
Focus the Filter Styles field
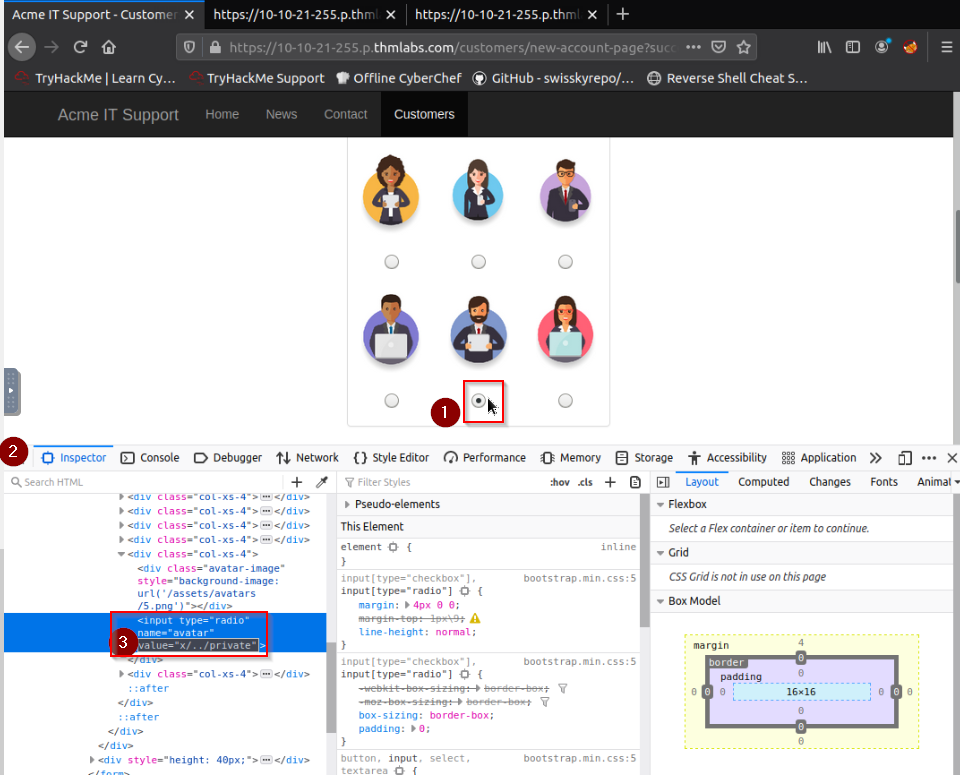[x=442, y=482]
